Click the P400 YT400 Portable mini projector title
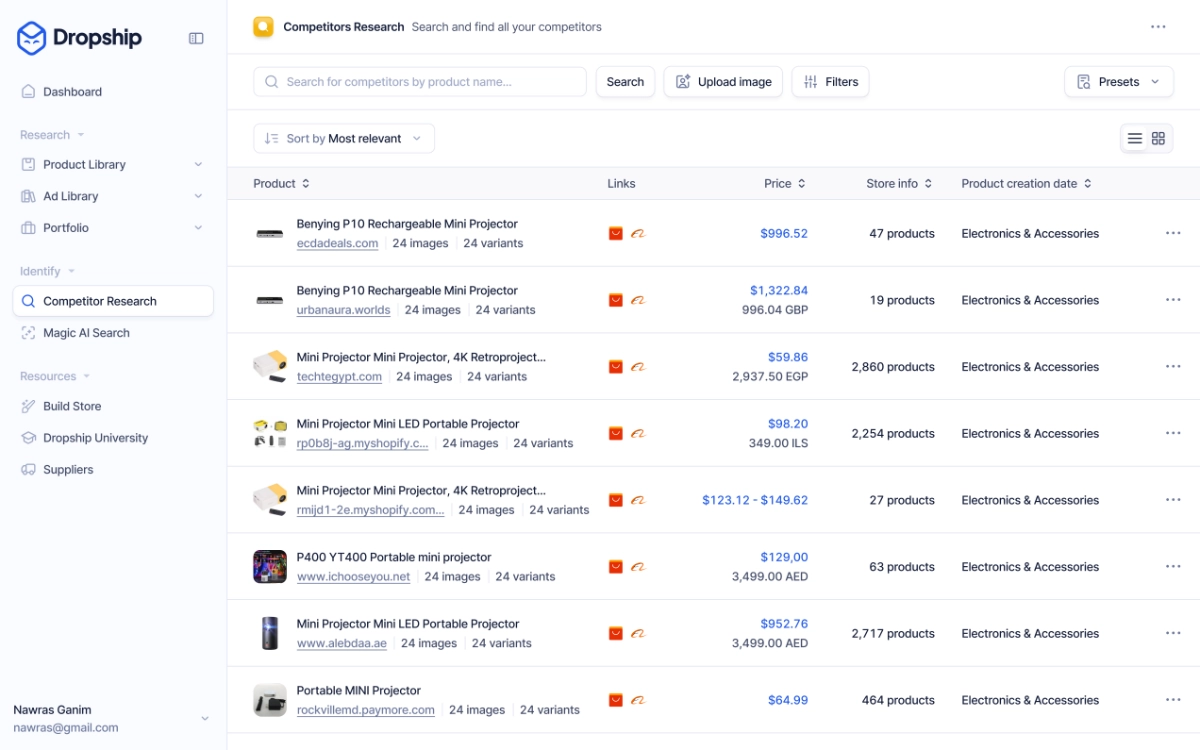The width and height of the screenshot is (1200, 750). [394, 557]
